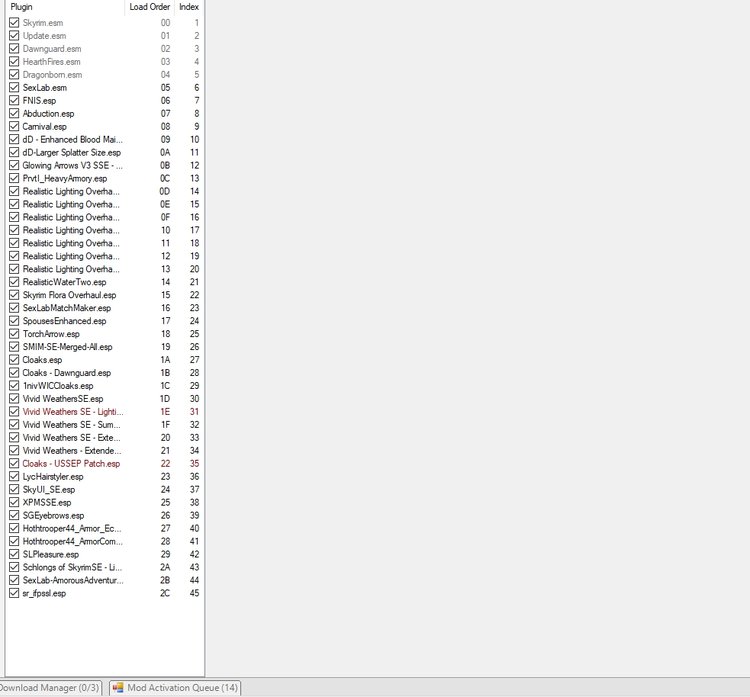
Task: Select red Cloaks - USSEP Patch.esp plugin
Action: point(71,464)
